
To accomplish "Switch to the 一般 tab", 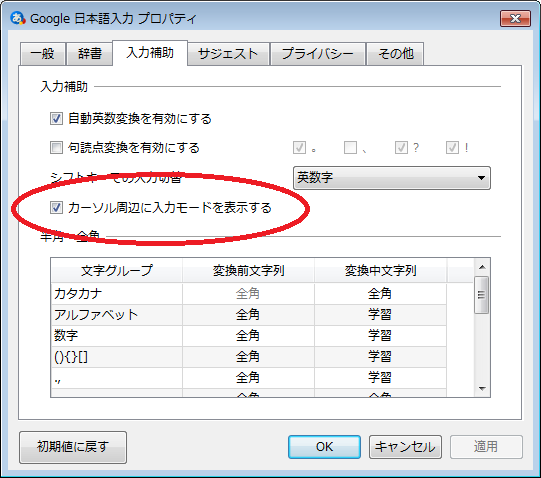I will (x=43, y=54).
